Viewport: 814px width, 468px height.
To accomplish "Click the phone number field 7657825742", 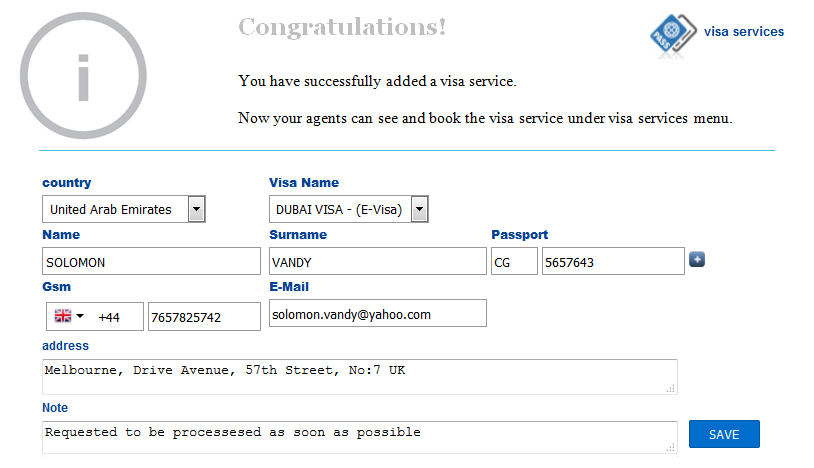I will pos(204,316).
